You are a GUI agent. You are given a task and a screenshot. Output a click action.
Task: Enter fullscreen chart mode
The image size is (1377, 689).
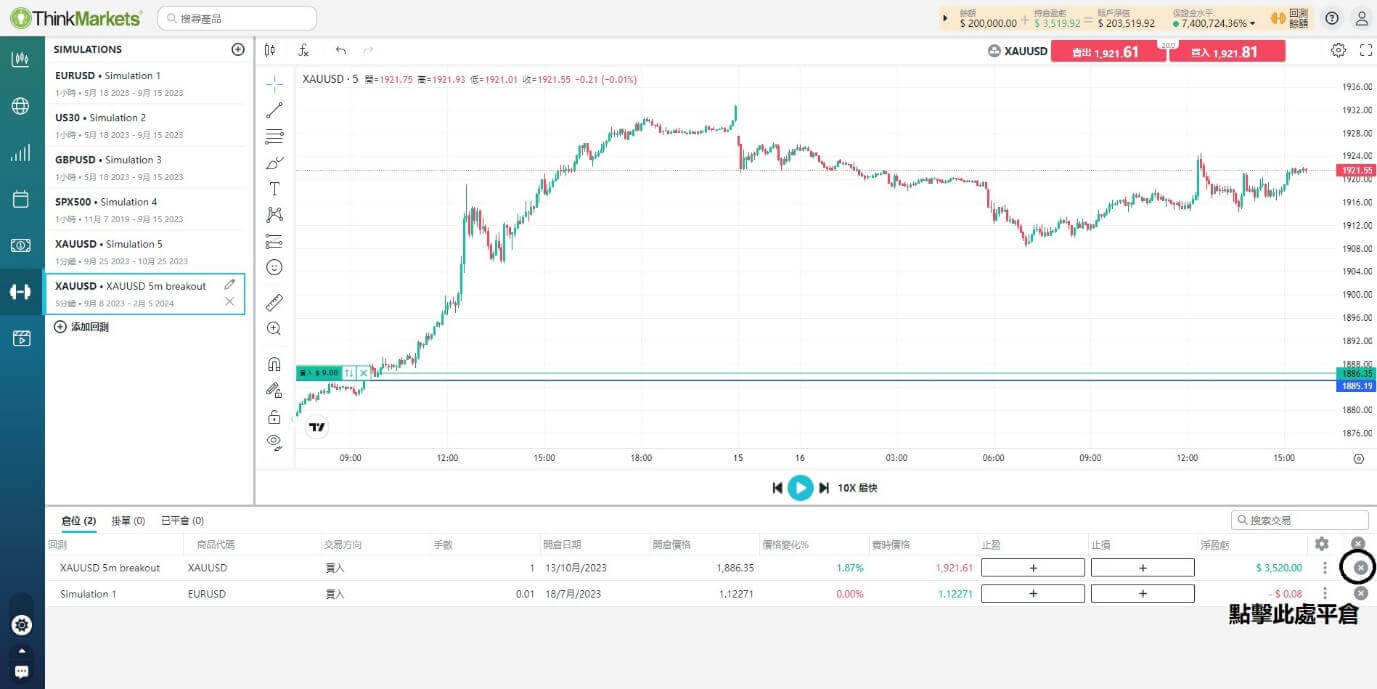click(x=1366, y=50)
